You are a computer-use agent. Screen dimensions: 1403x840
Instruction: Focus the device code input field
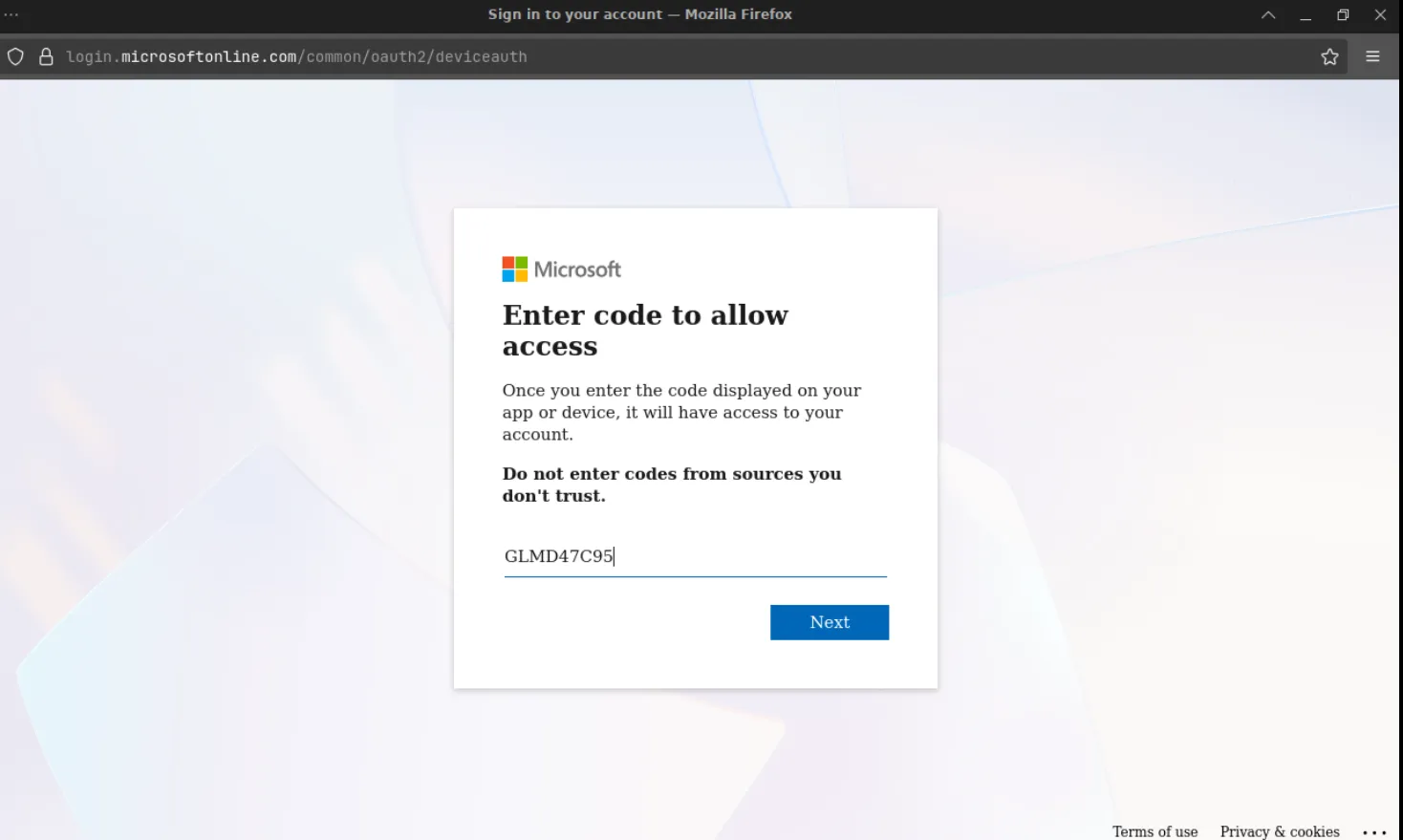pyautogui.click(x=695, y=556)
